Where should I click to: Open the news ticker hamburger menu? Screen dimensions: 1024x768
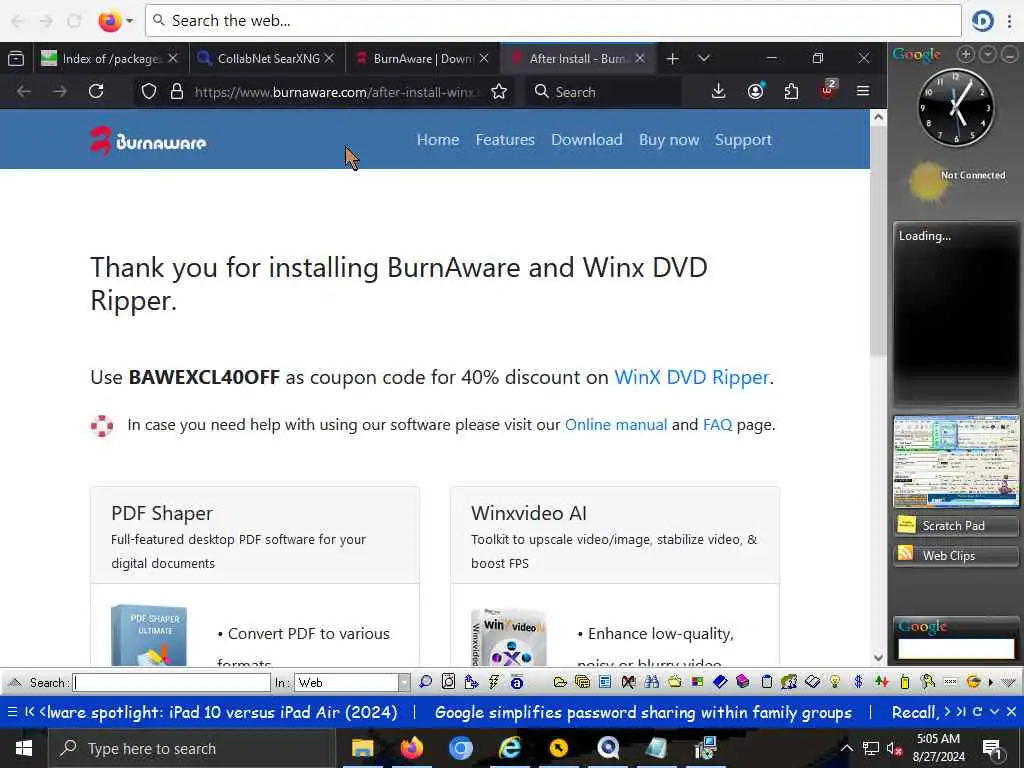click(12, 712)
